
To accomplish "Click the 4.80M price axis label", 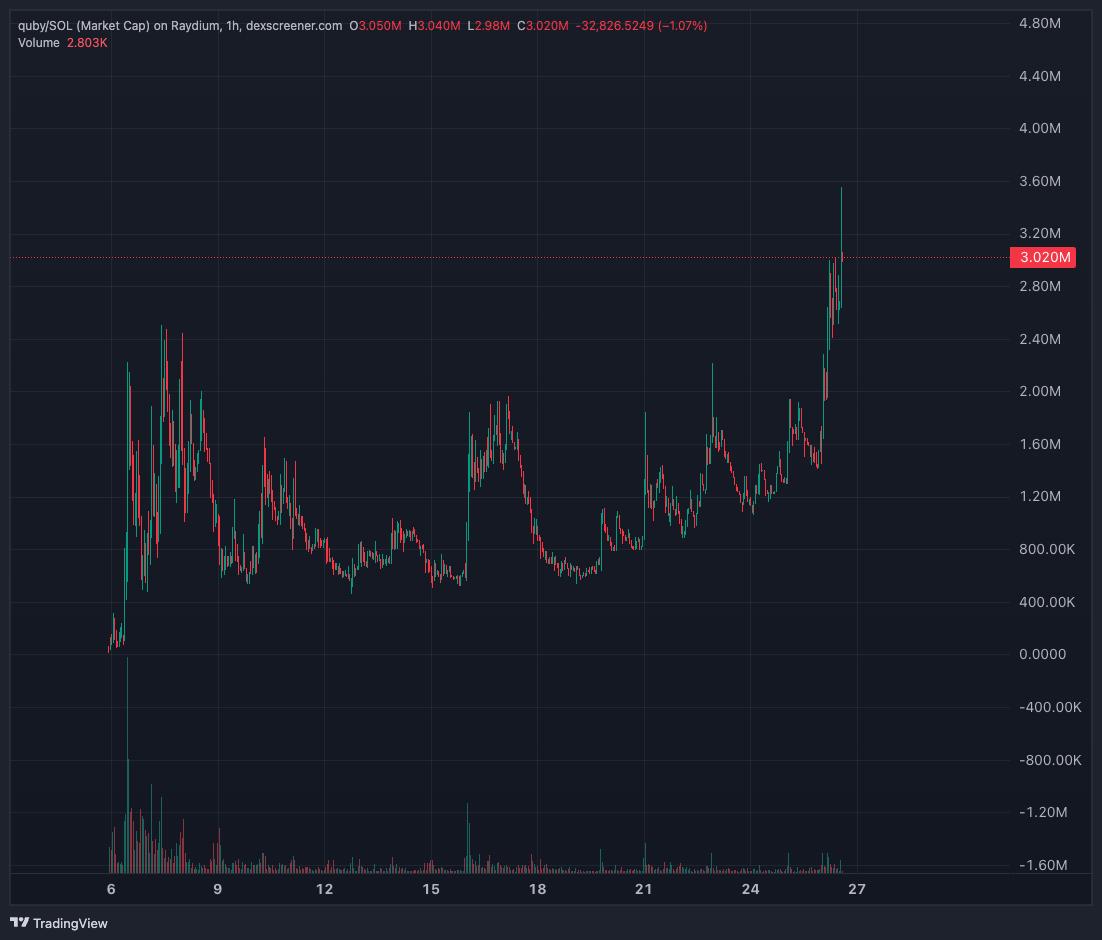I will coord(1039,23).
